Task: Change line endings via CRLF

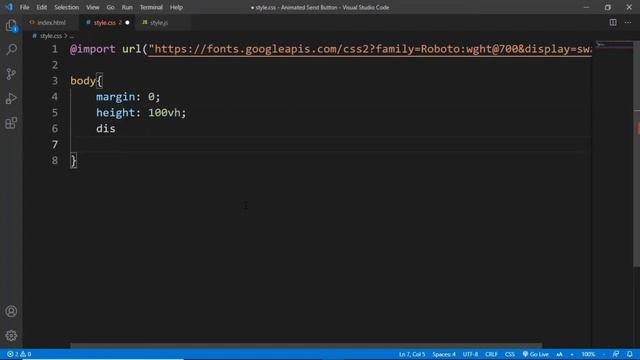Action: (491, 354)
